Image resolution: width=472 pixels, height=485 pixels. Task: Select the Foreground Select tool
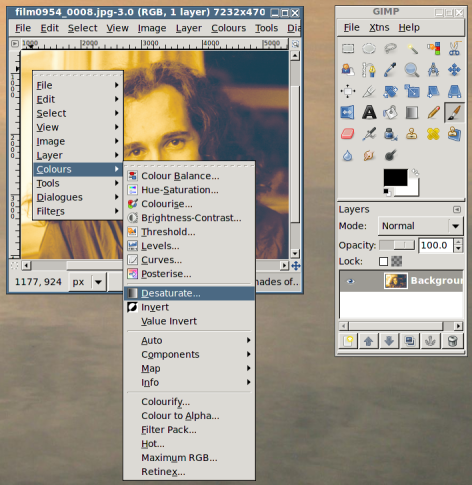[x=348, y=70]
